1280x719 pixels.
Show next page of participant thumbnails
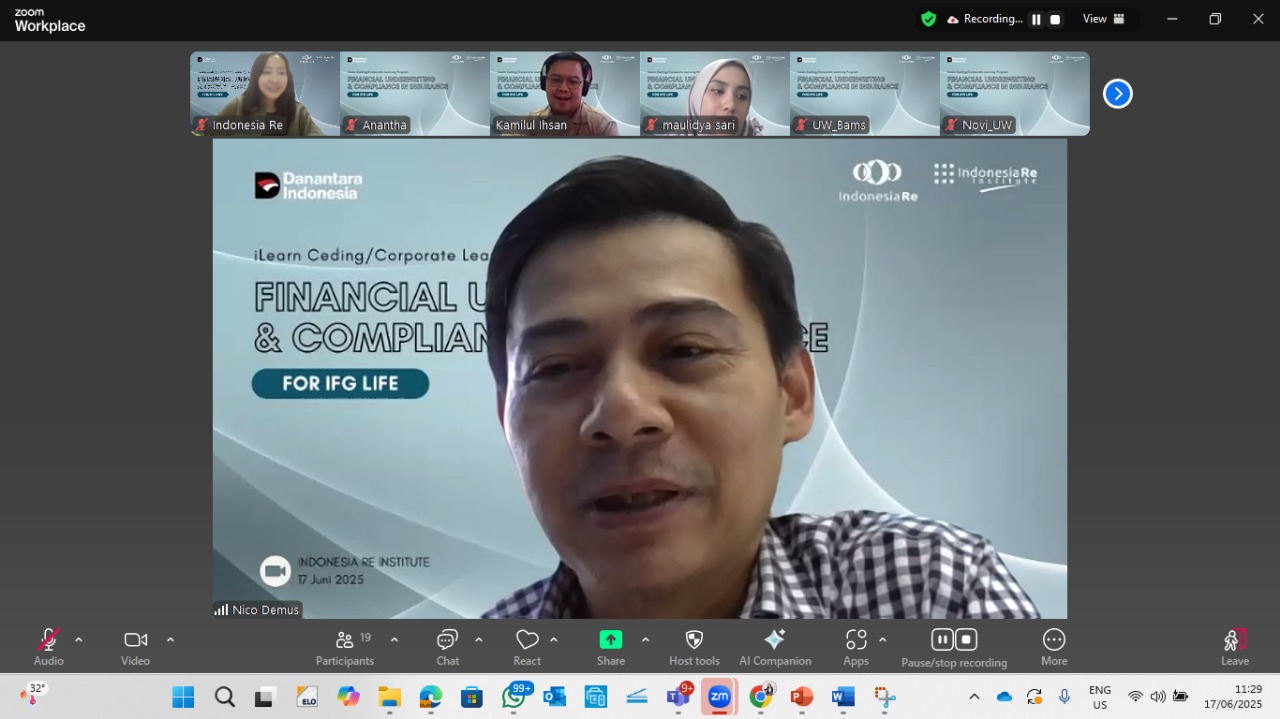(1117, 94)
